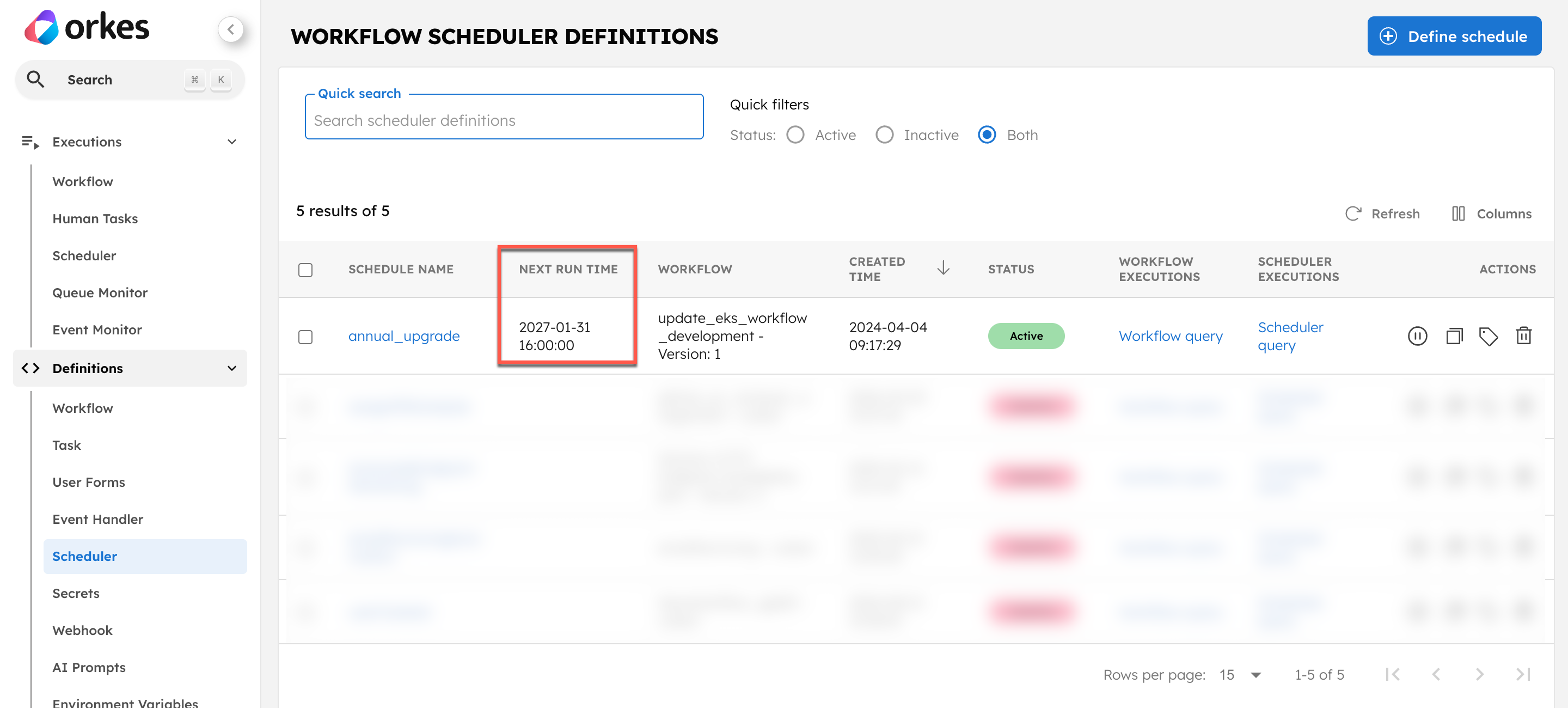Pause the annual_upgrade schedule
1568x708 pixels.
coord(1417,336)
